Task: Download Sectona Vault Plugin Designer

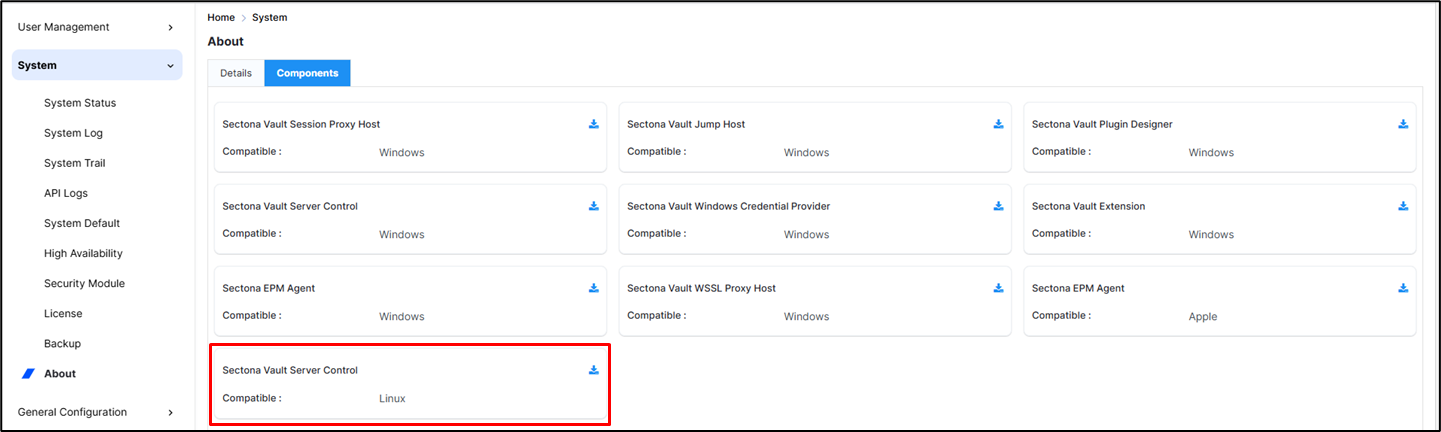Action: tap(1403, 124)
